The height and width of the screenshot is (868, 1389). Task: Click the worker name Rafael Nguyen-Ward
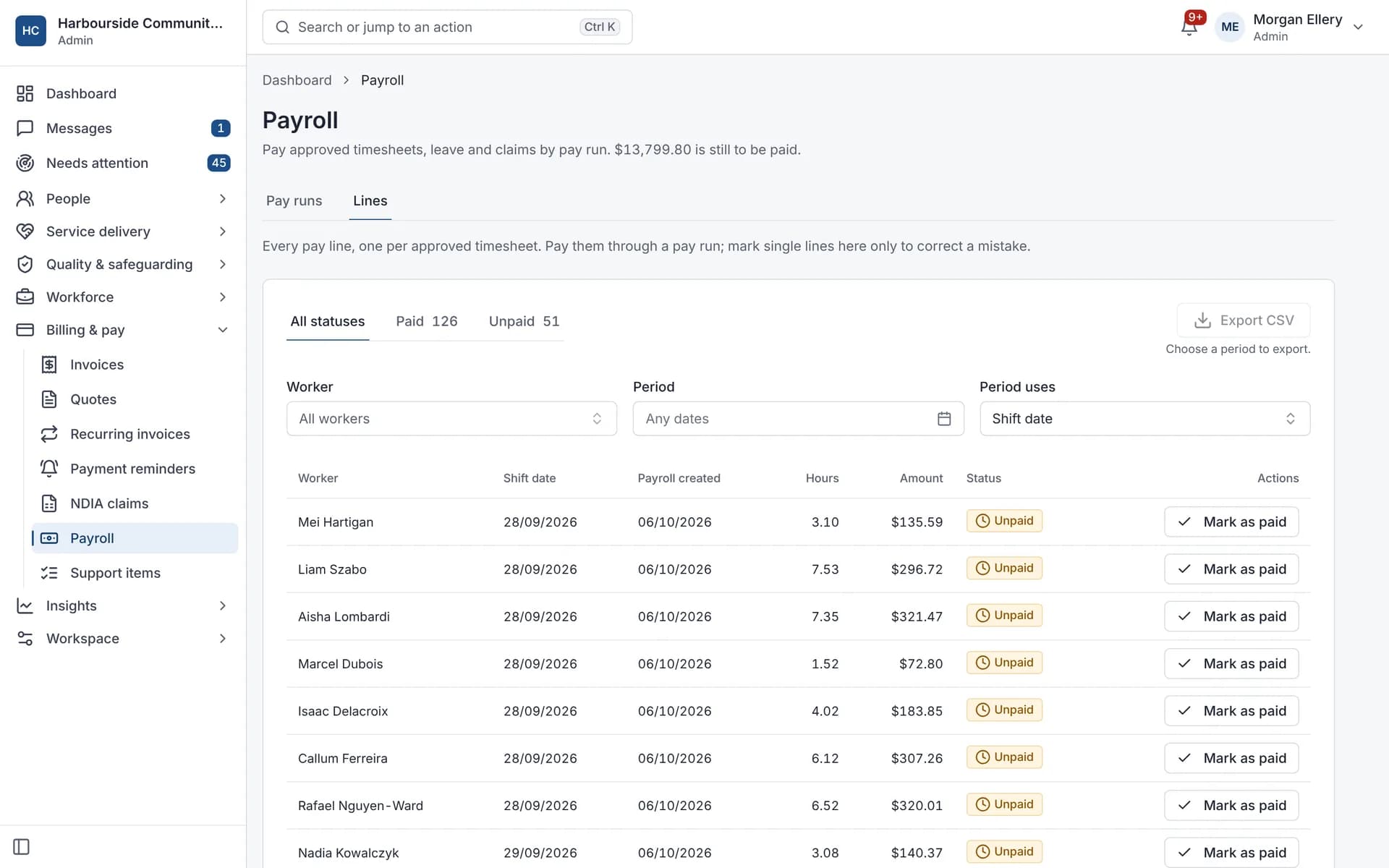(360, 806)
